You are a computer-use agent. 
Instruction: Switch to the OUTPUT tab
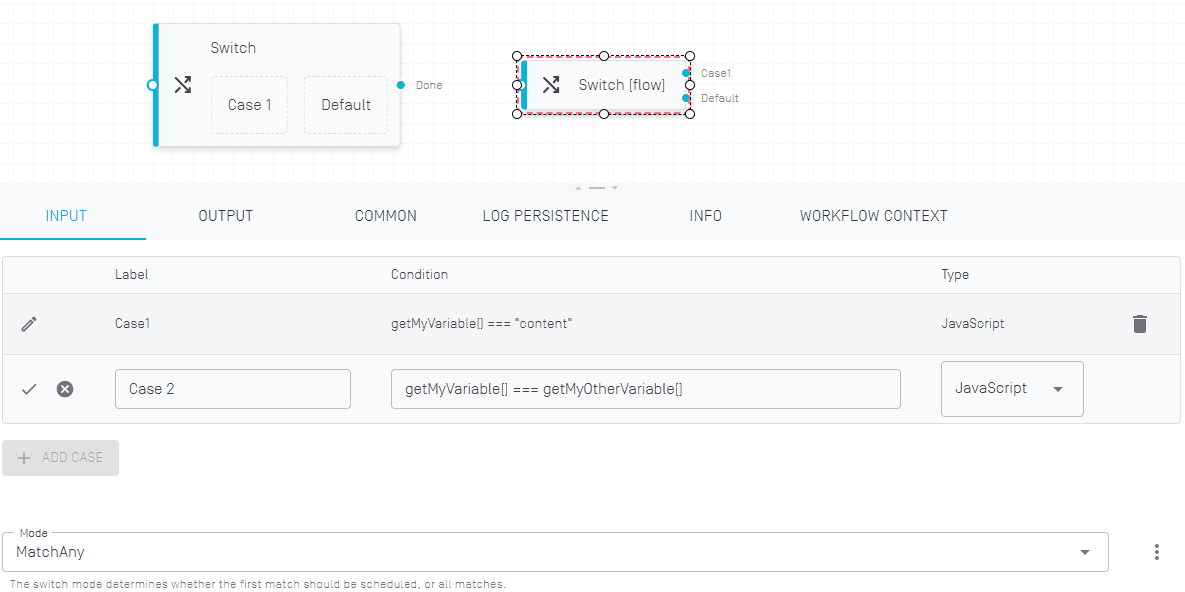coord(226,216)
